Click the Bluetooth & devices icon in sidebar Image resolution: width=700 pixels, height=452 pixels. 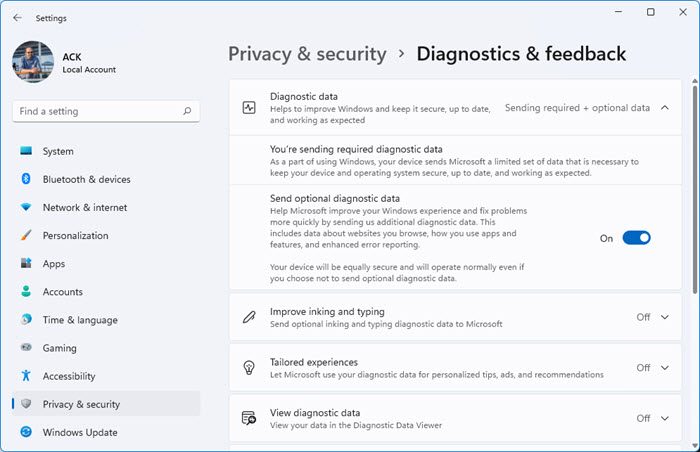click(26, 179)
